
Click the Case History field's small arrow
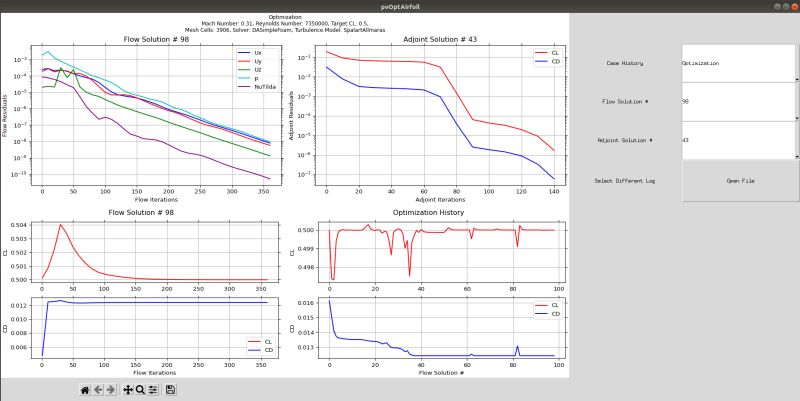(x=797, y=80)
